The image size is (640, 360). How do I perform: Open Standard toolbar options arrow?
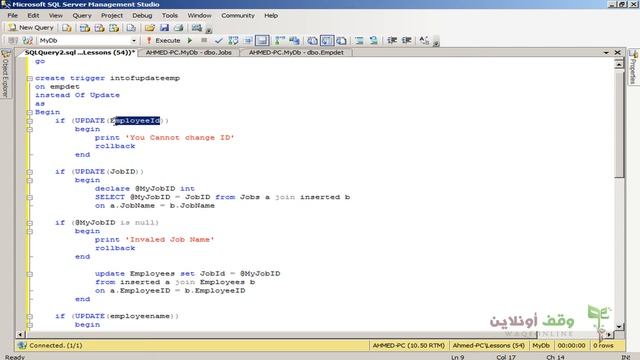[x=209, y=30]
